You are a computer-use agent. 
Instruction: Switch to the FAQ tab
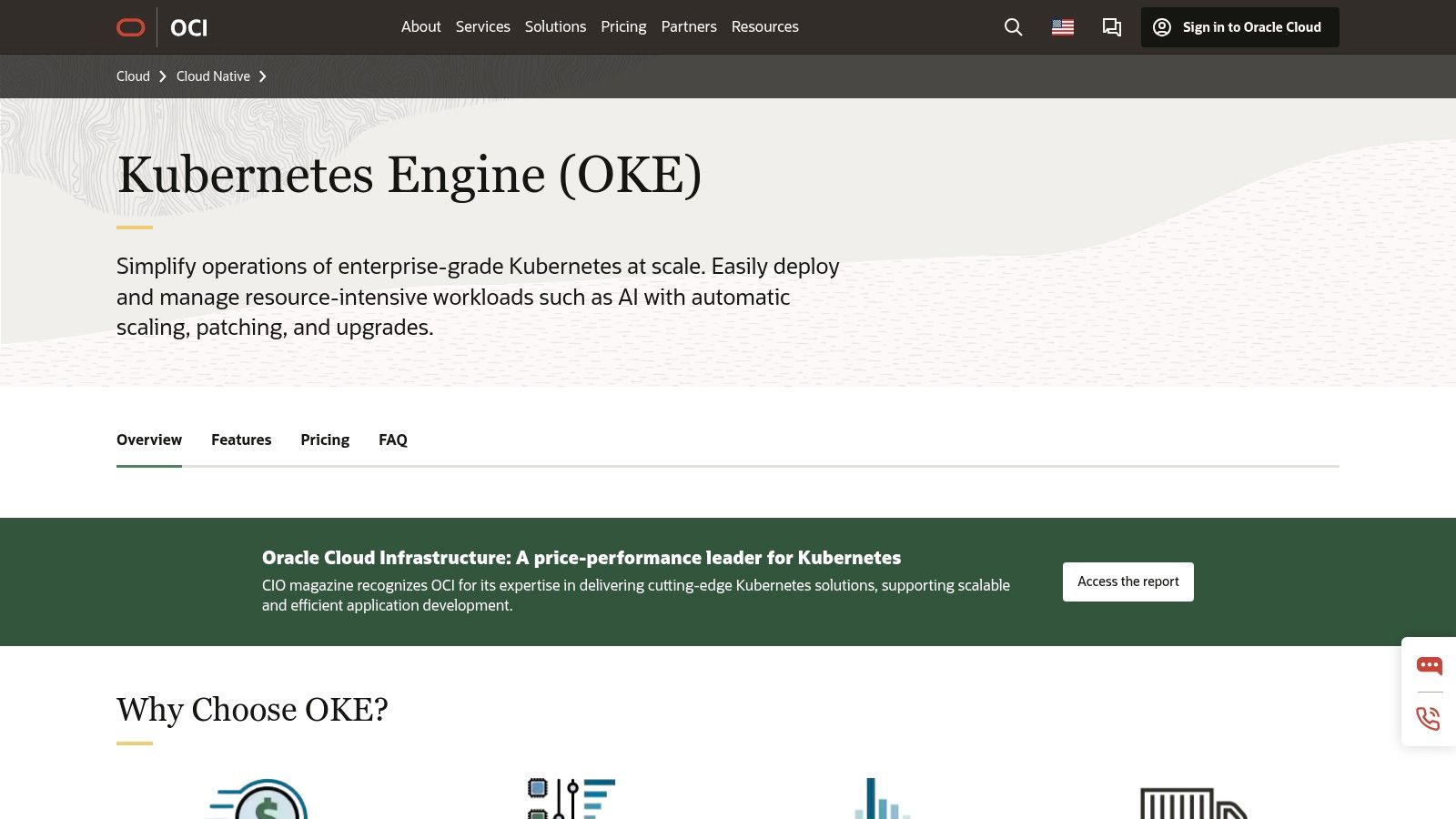tap(392, 440)
